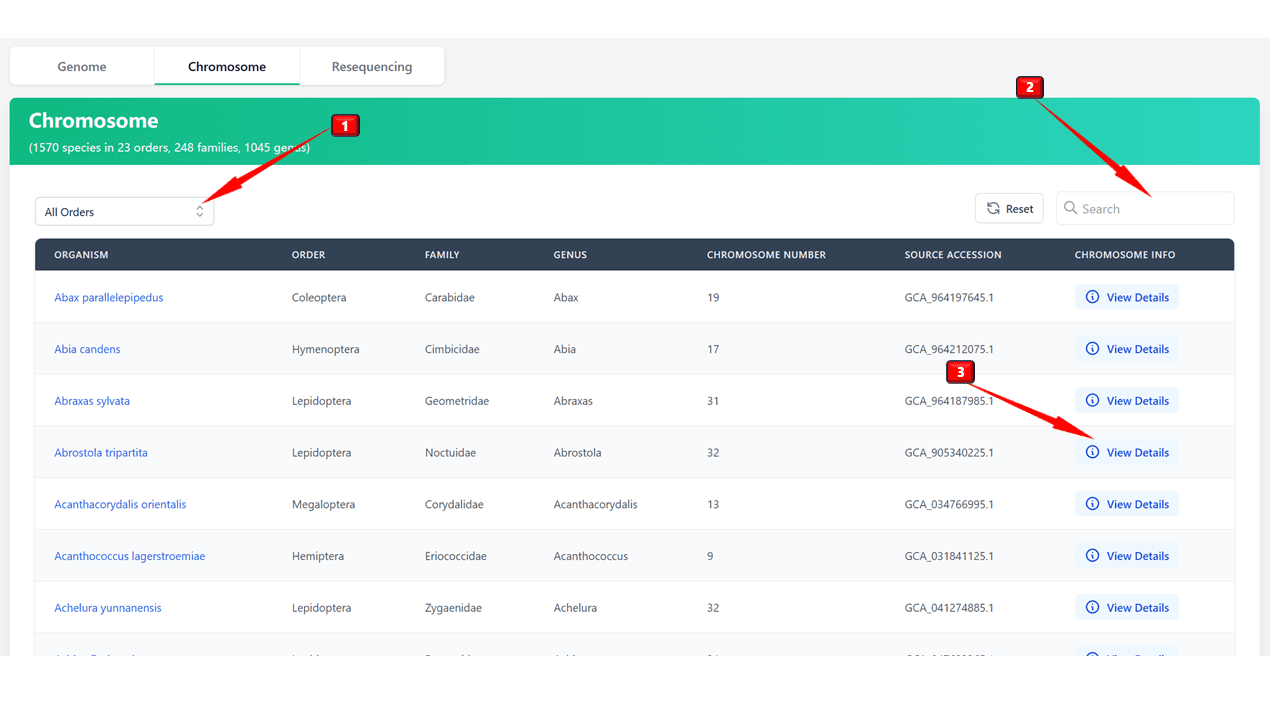This screenshot has width=1280, height=720.
Task: Follow the Achelura yunnanensis link
Action: 107,608
